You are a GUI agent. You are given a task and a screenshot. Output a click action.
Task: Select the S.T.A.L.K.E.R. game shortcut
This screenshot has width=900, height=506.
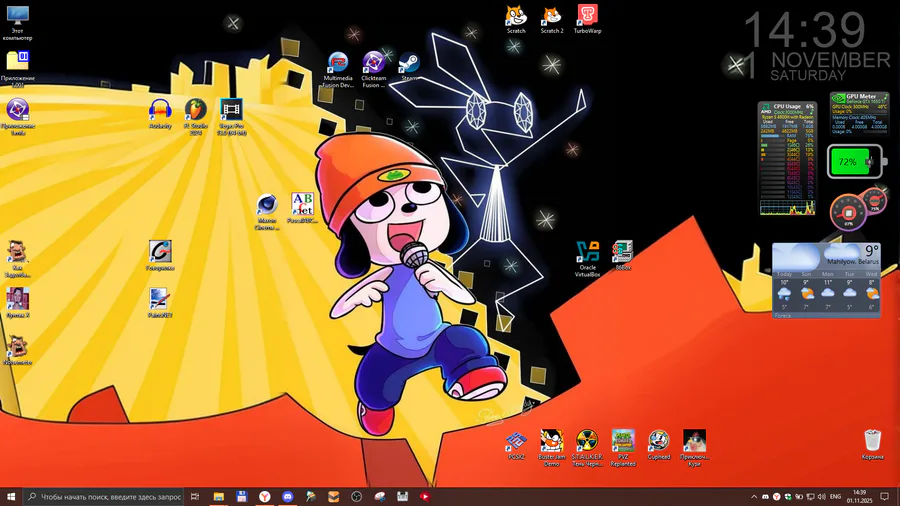(x=587, y=448)
